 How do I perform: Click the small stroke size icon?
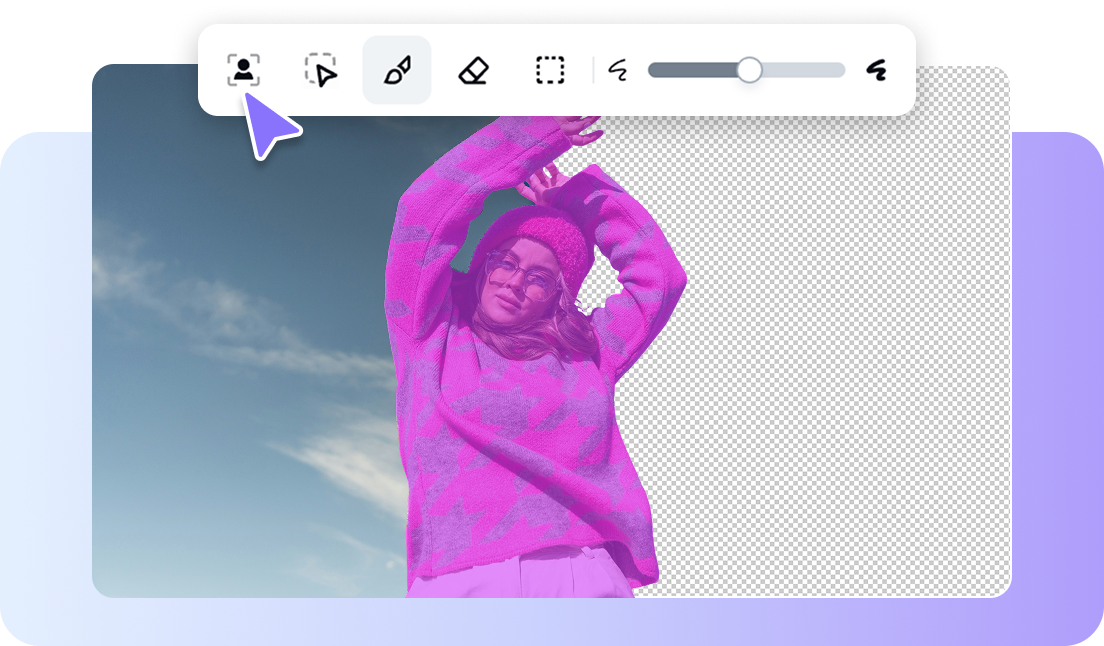tap(616, 70)
